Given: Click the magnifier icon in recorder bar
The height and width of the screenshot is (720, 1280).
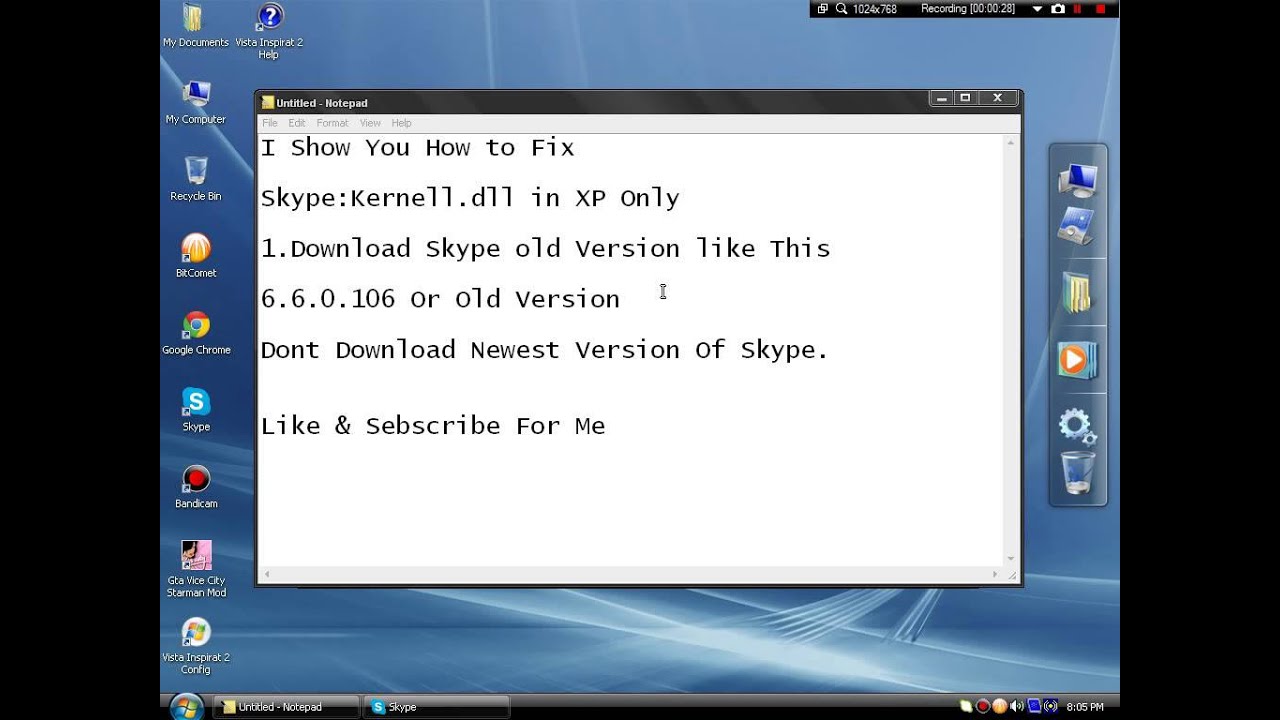Looking at the screenshot, I should pyautogui.click(x=841, y=9).
